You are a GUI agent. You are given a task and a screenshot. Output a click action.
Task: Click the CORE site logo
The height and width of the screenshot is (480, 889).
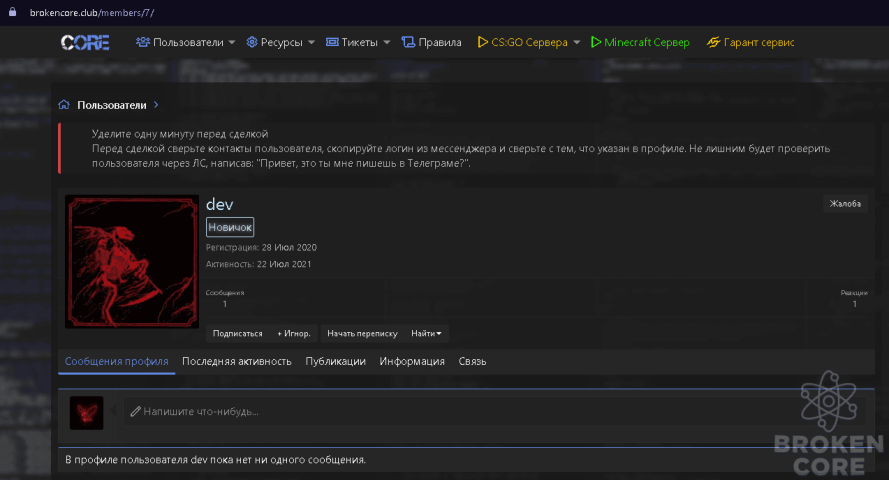pyautogui.click(x=85, y=43)
